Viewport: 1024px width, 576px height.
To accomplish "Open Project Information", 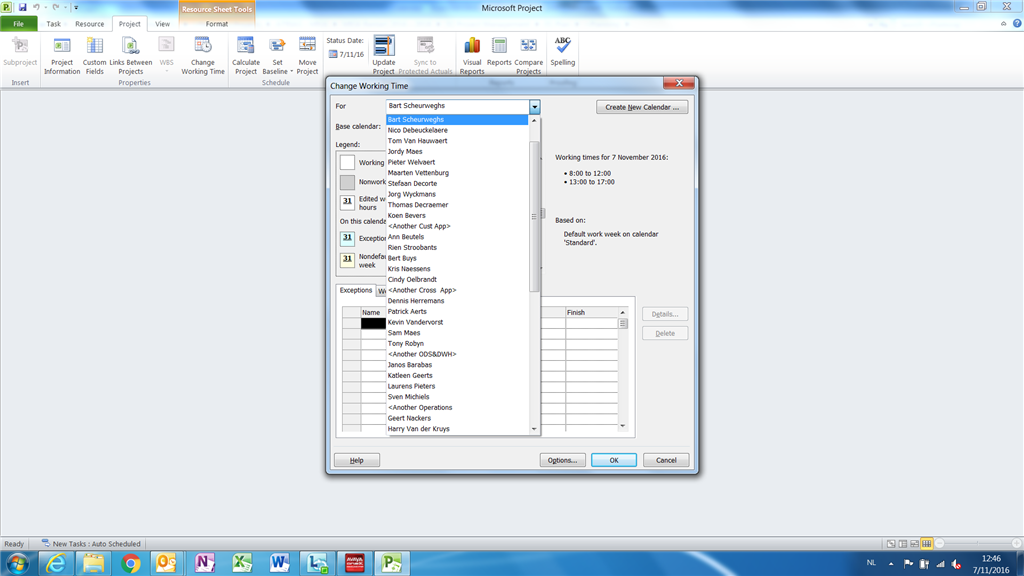I will click(62, 56).
